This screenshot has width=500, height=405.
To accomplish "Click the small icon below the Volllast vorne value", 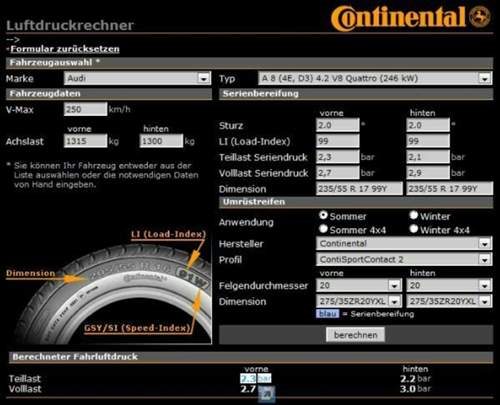I will click(267, 395).
